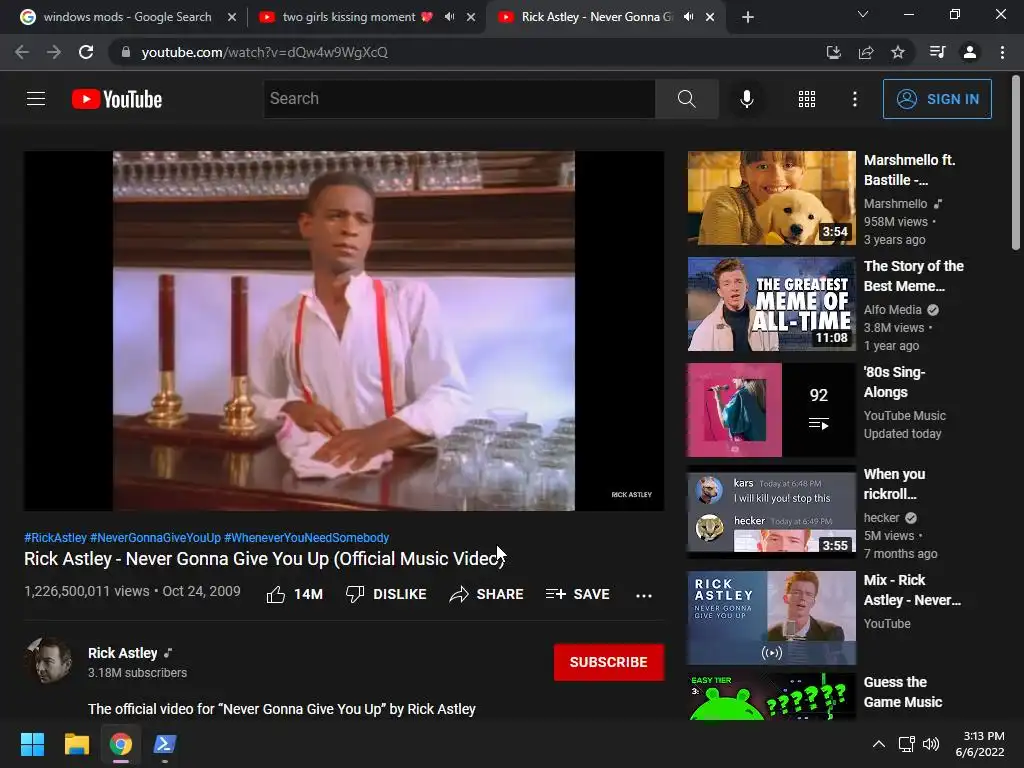
Task: Dislike the video
Action: [x=386, y=594]
